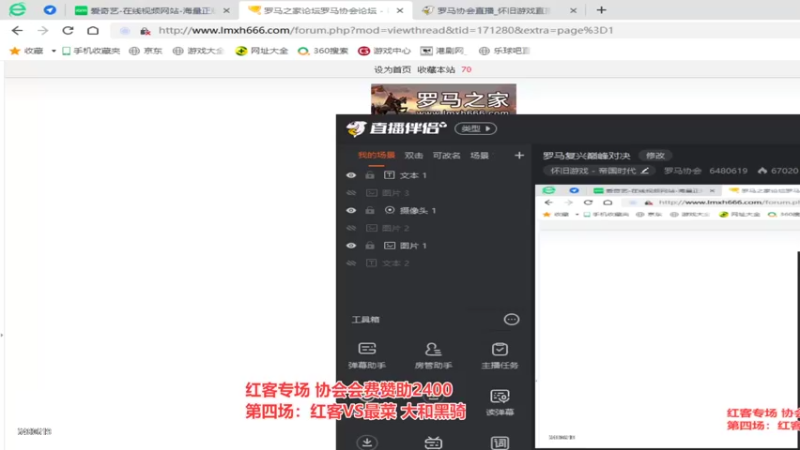Click the browser back arrow
Screen dimensions: 800x450
tap(17, 31)
